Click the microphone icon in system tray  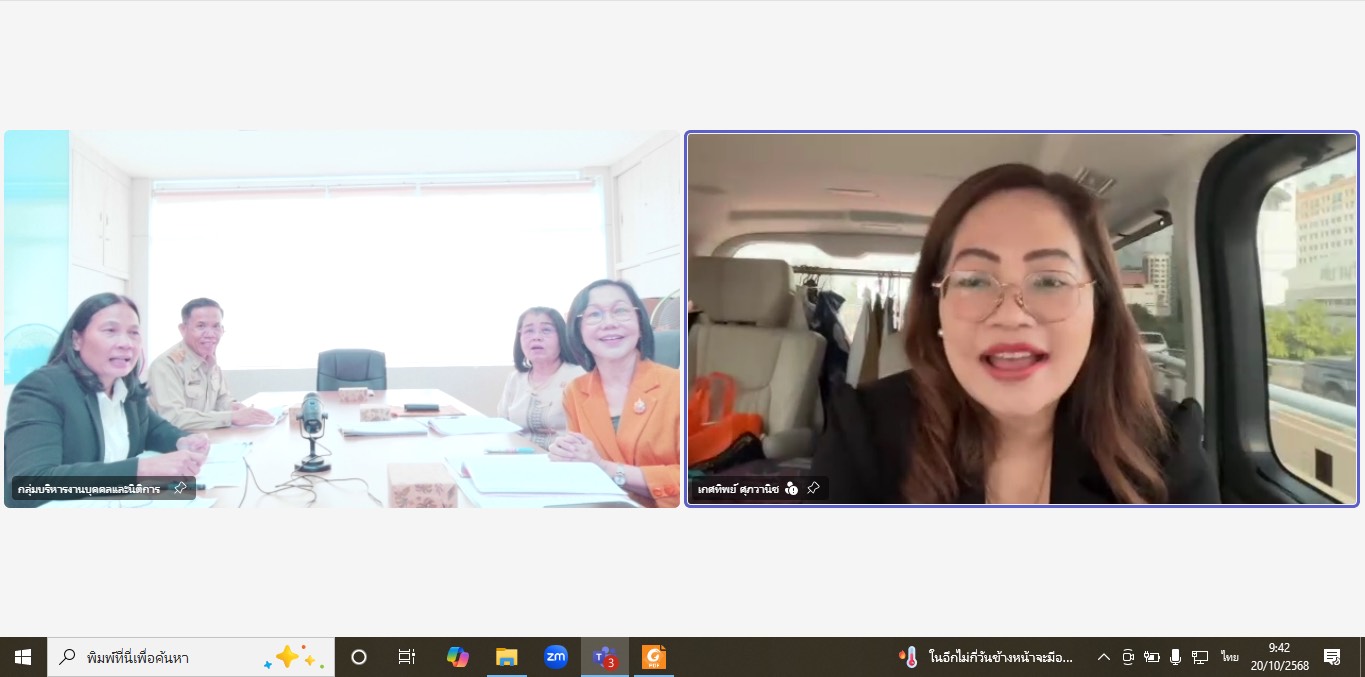tap(1176, 657)
